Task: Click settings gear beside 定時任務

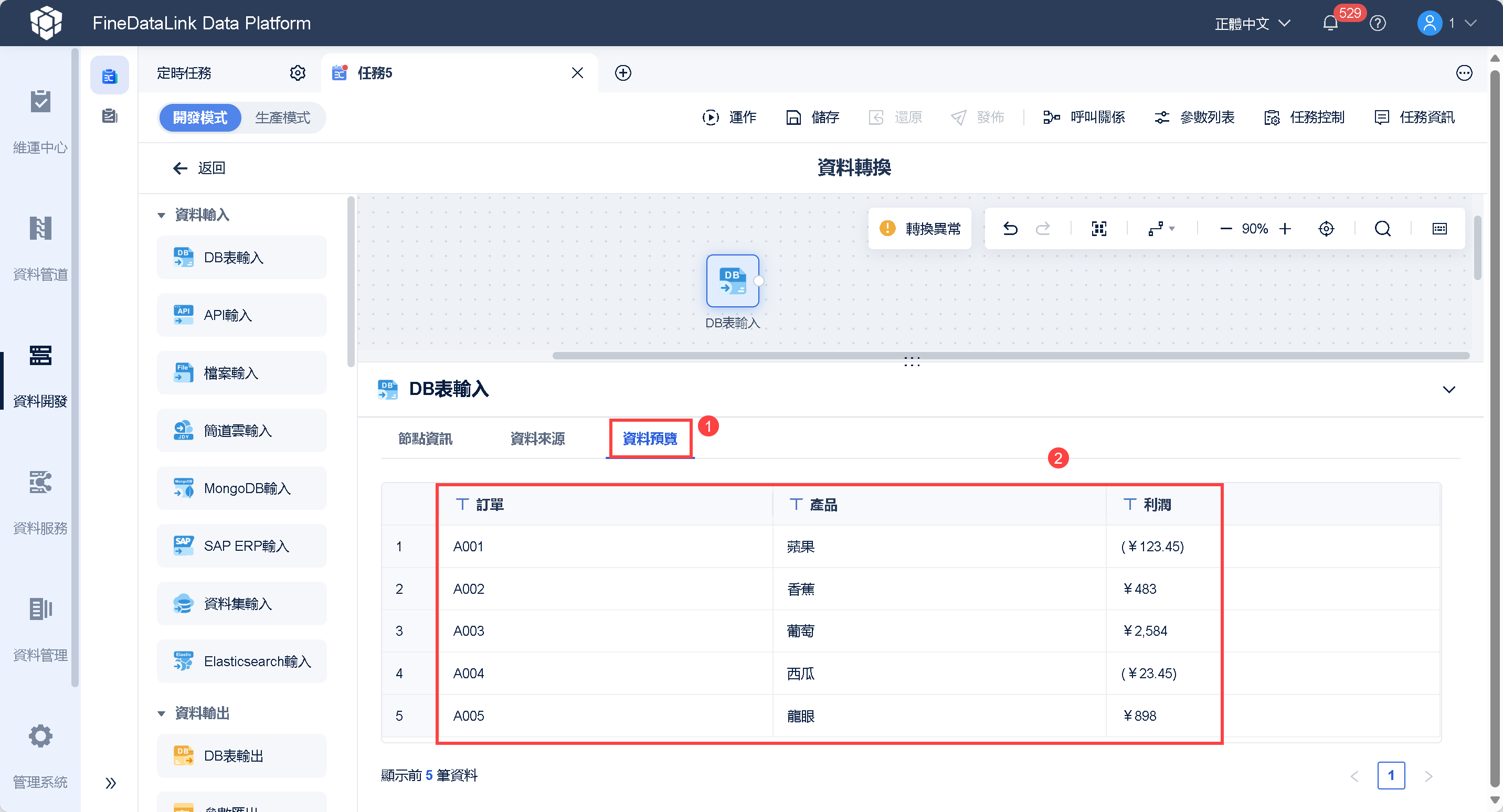Action: pyautogui.click(x=298, y=73)
